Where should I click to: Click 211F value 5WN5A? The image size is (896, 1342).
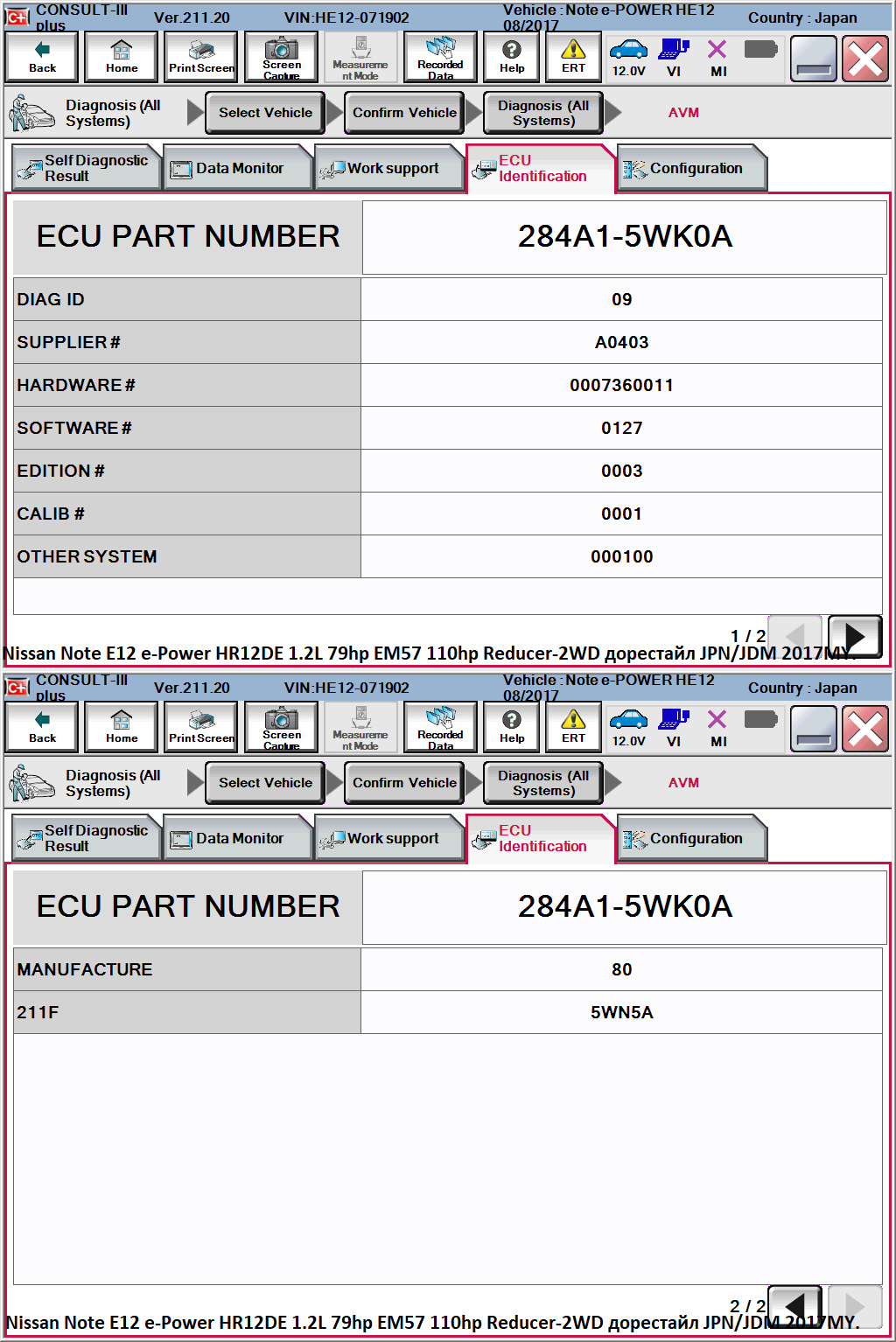pyautogui.click(x=621, y=1012)
